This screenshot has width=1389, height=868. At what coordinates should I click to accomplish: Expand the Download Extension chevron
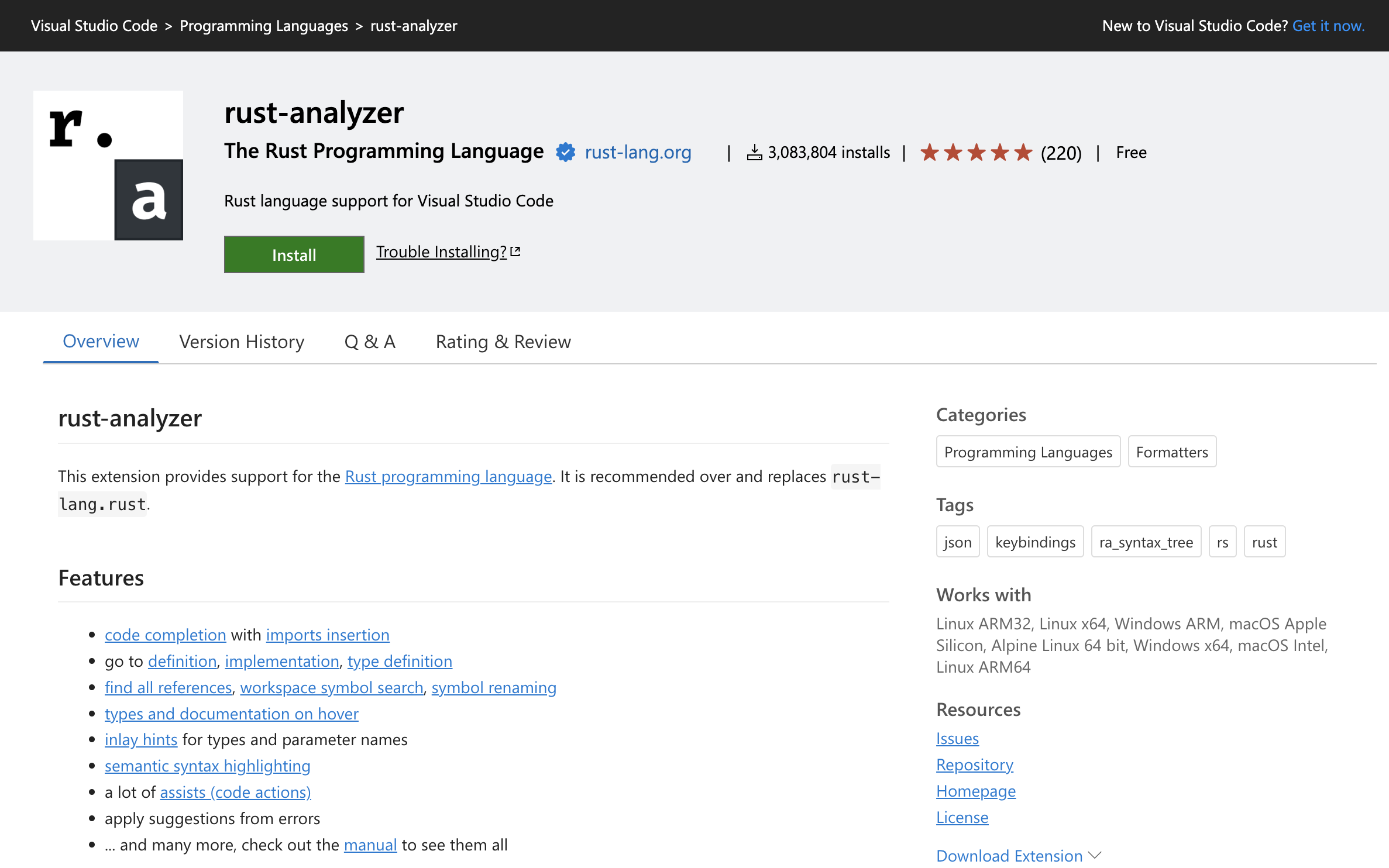coord(1095,855)
